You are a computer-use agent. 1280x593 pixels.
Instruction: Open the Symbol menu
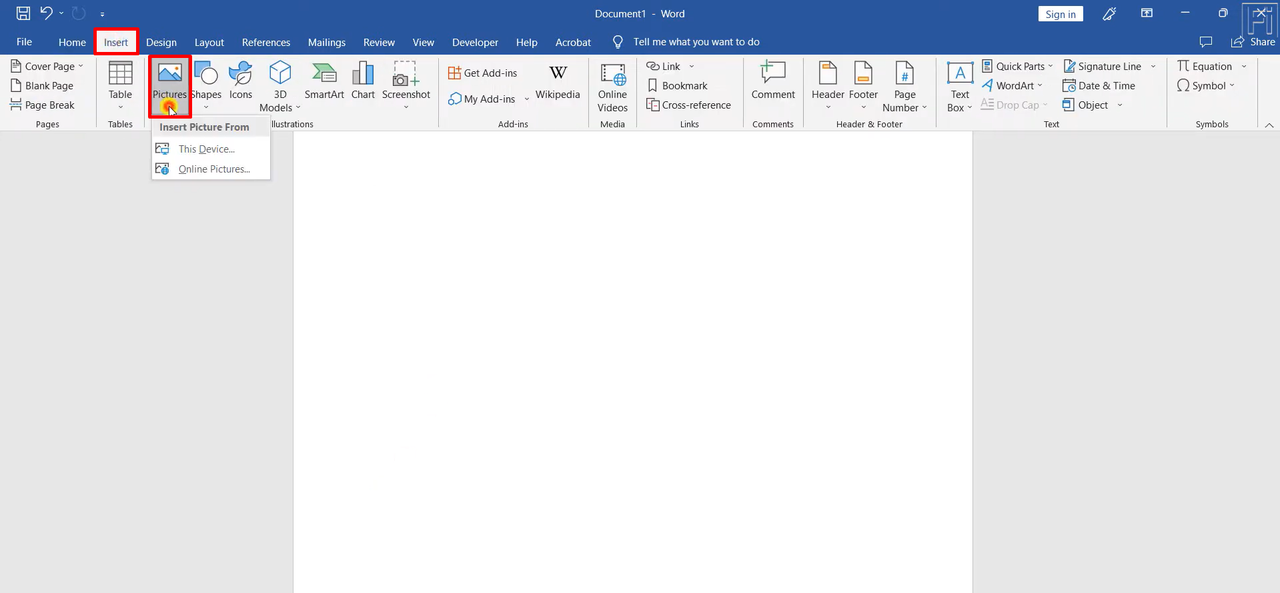click(x=1206, y=86)
